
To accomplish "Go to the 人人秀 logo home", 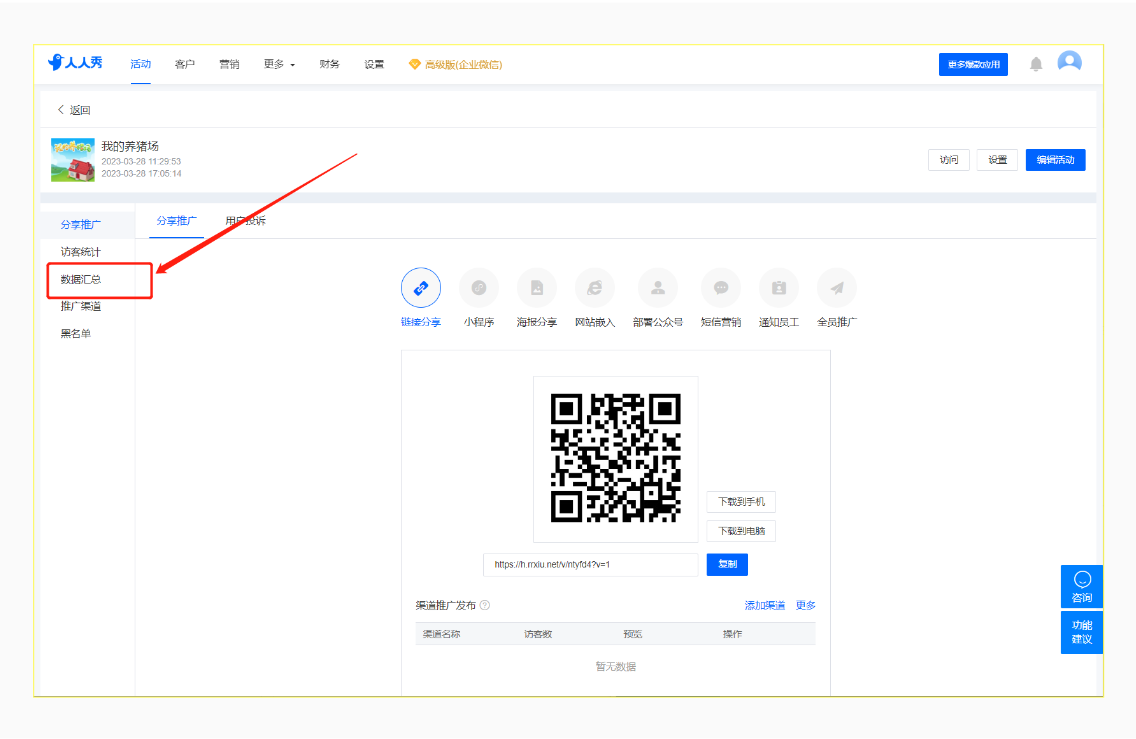I will pyautogui.click(x=75, y=63).
